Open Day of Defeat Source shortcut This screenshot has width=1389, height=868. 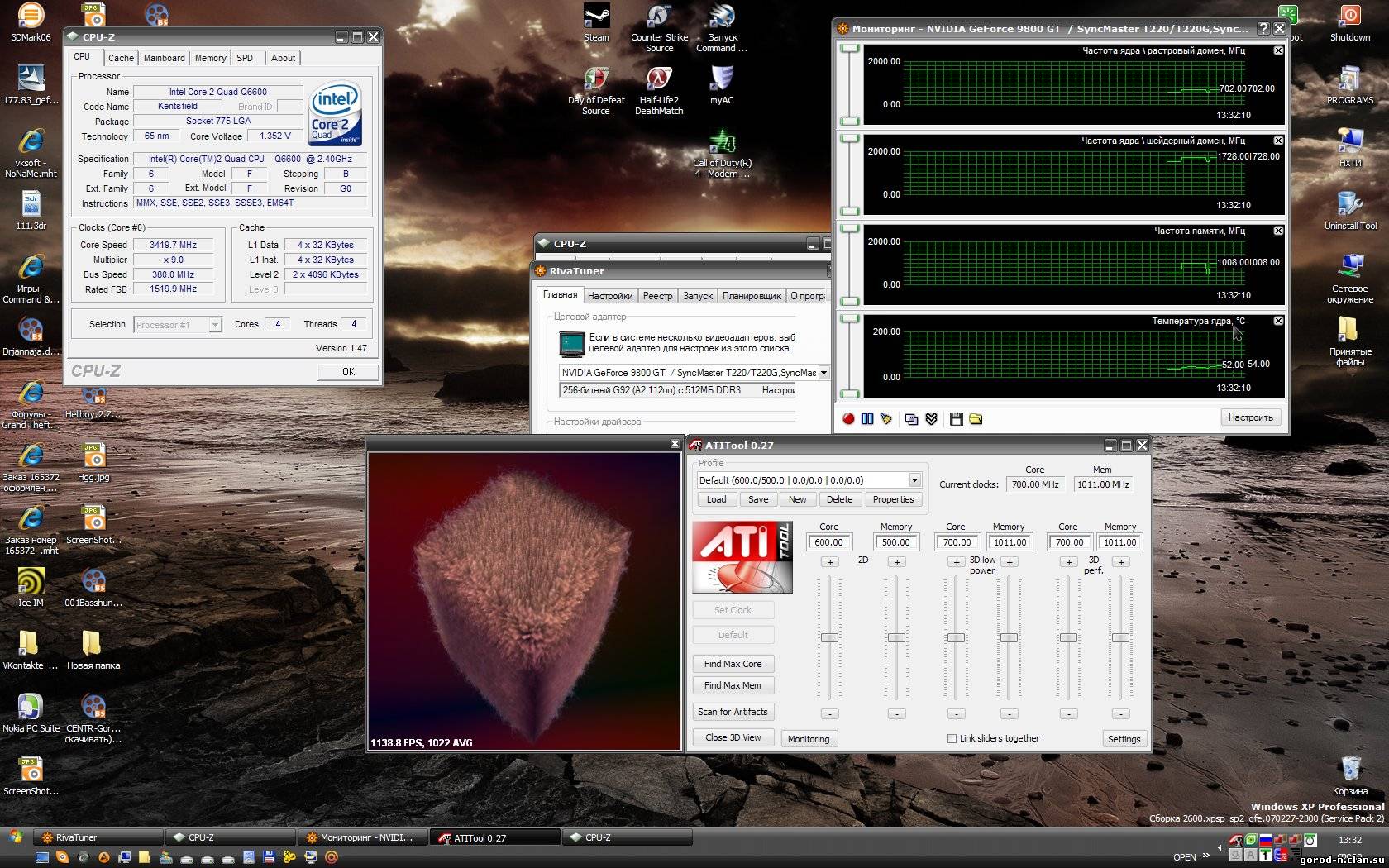click(x=596, y=90)
